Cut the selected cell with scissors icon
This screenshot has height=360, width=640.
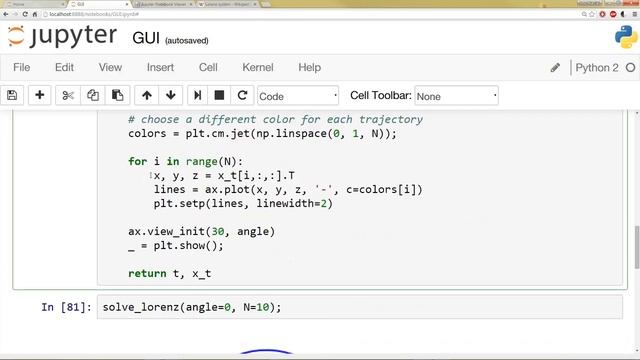tap(68, 96)
